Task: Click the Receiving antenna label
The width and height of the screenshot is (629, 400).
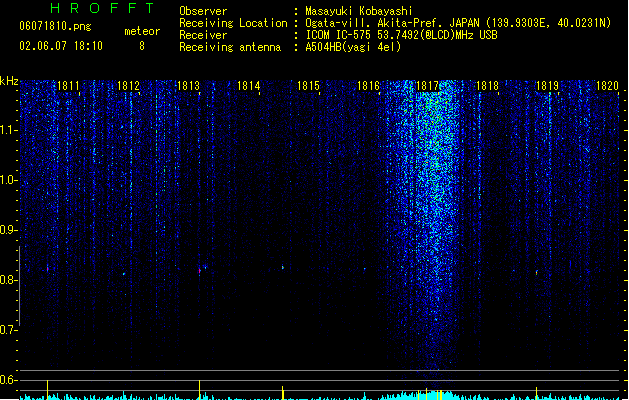Action: (230, 47)
